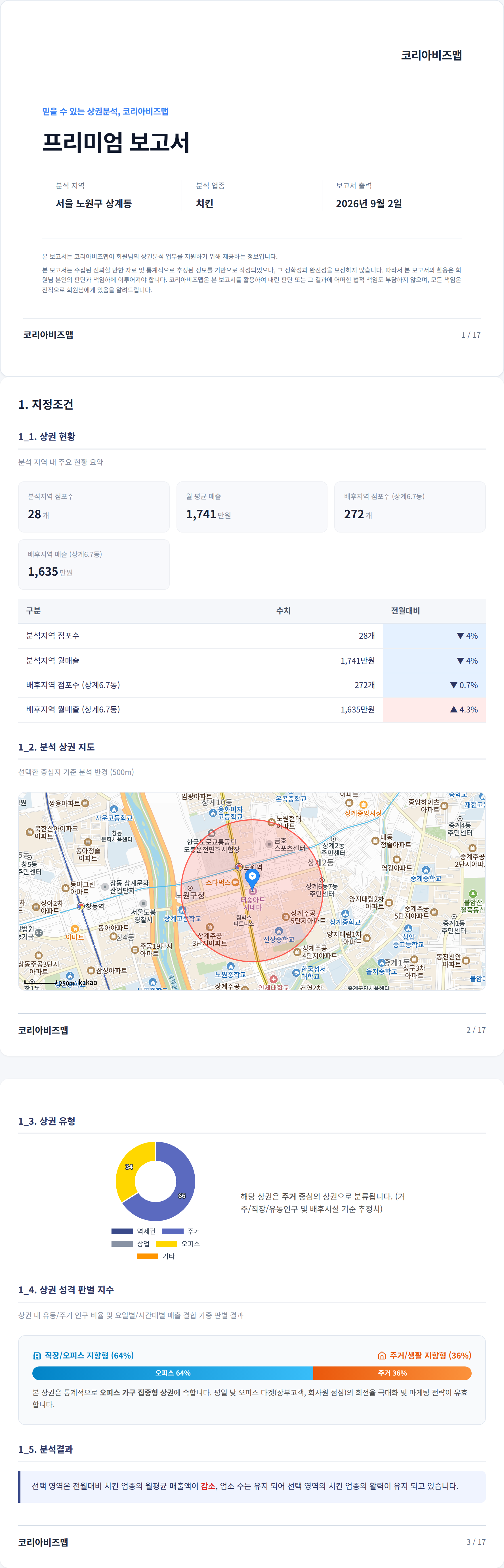Click the kakao logo on the map
This screenshot has width=504, height=1568.
[88, 982]
